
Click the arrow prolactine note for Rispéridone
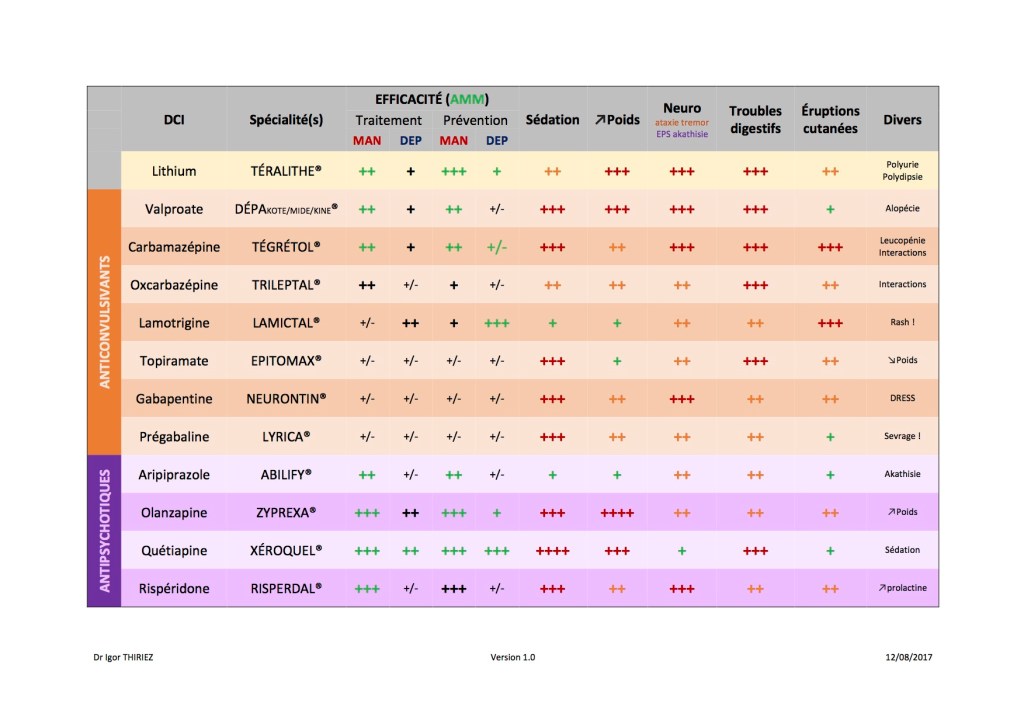[x=902, y=588]
